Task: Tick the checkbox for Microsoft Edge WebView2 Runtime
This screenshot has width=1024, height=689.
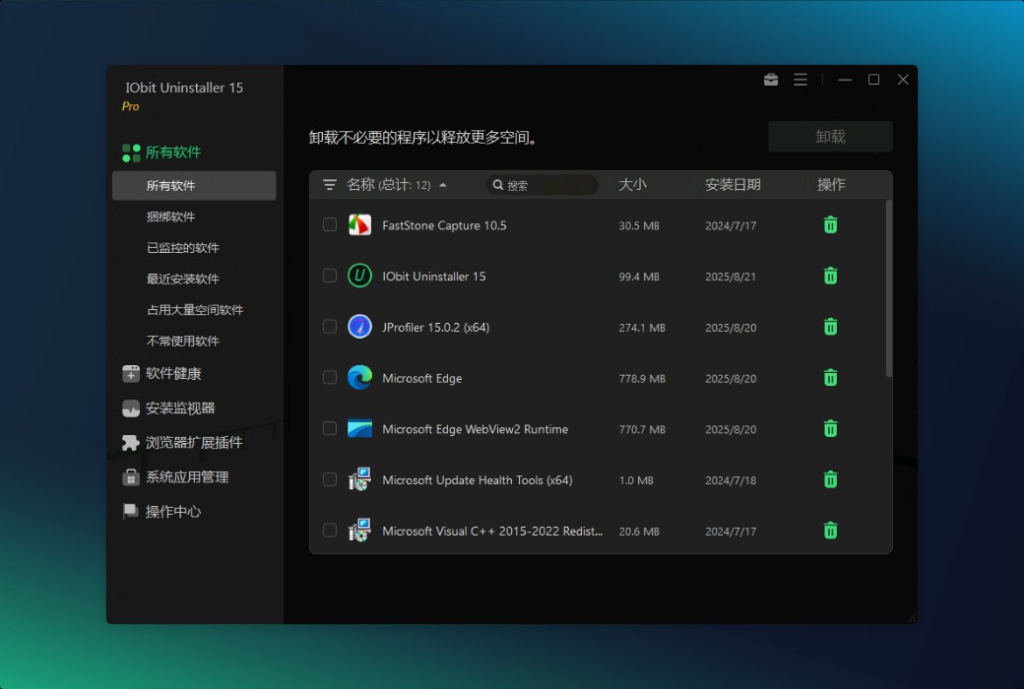Action: 330,429
